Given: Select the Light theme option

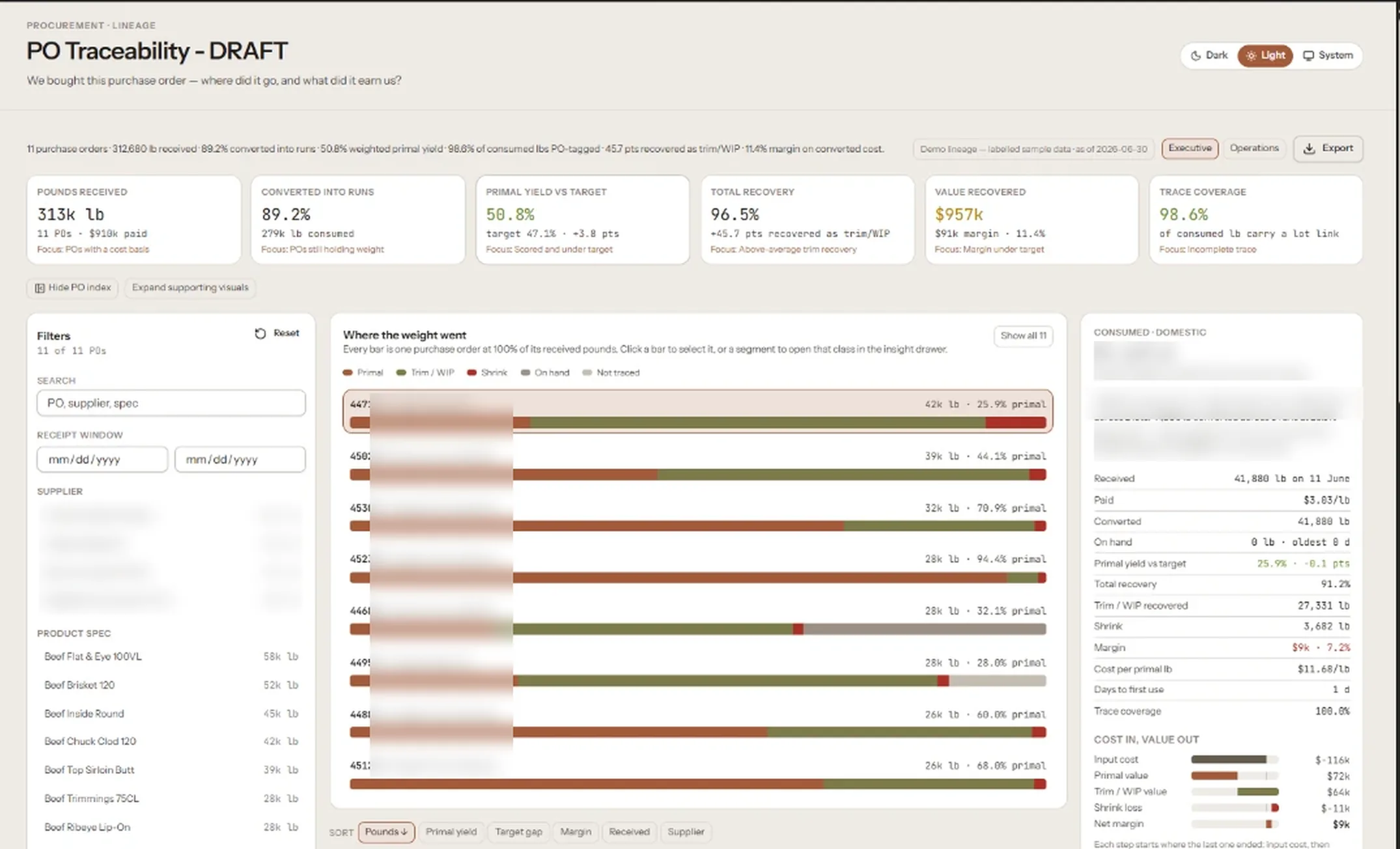Looking at the screenshot, I should [1265, 55].
